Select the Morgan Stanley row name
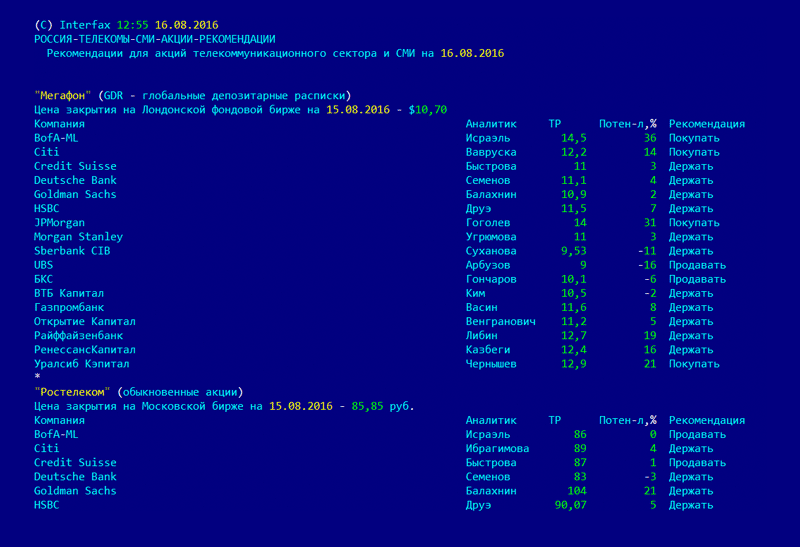 (79, 237)
